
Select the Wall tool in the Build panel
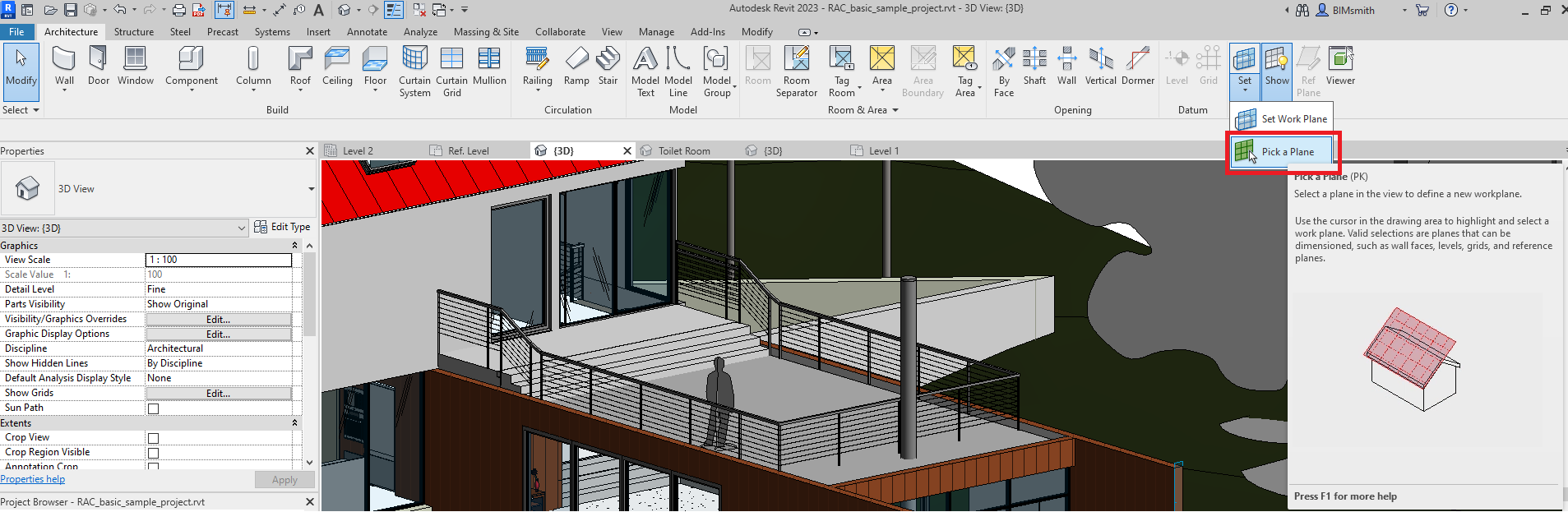(x=64, y=66)
